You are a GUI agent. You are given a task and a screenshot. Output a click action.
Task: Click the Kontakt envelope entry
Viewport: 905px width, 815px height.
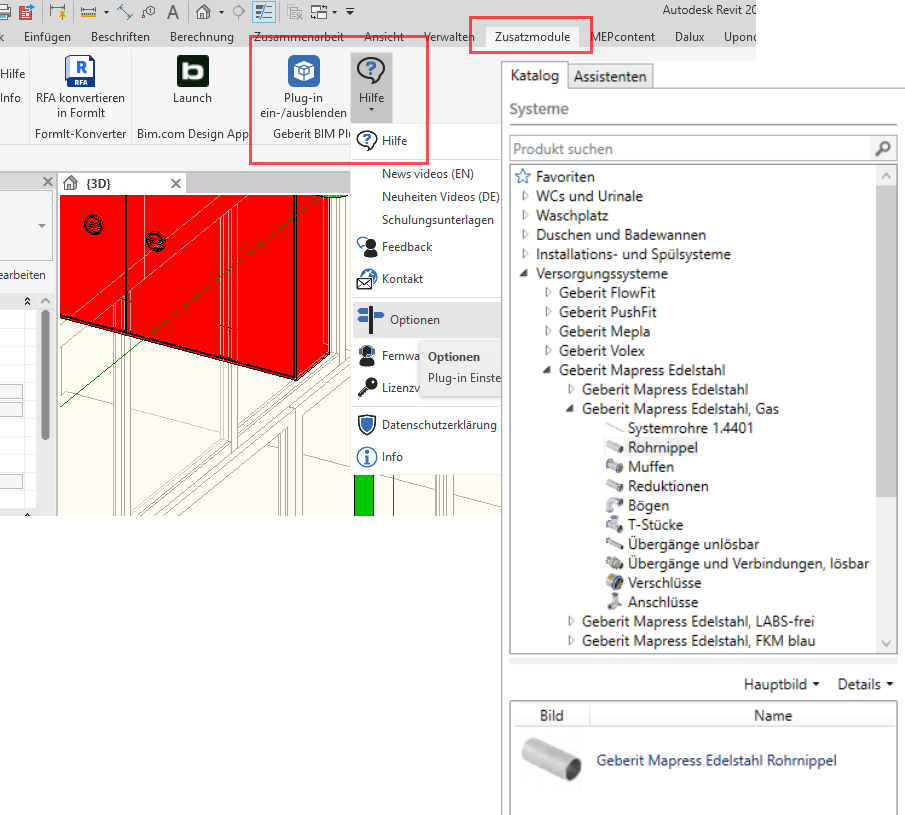click(x=402, y=279)
